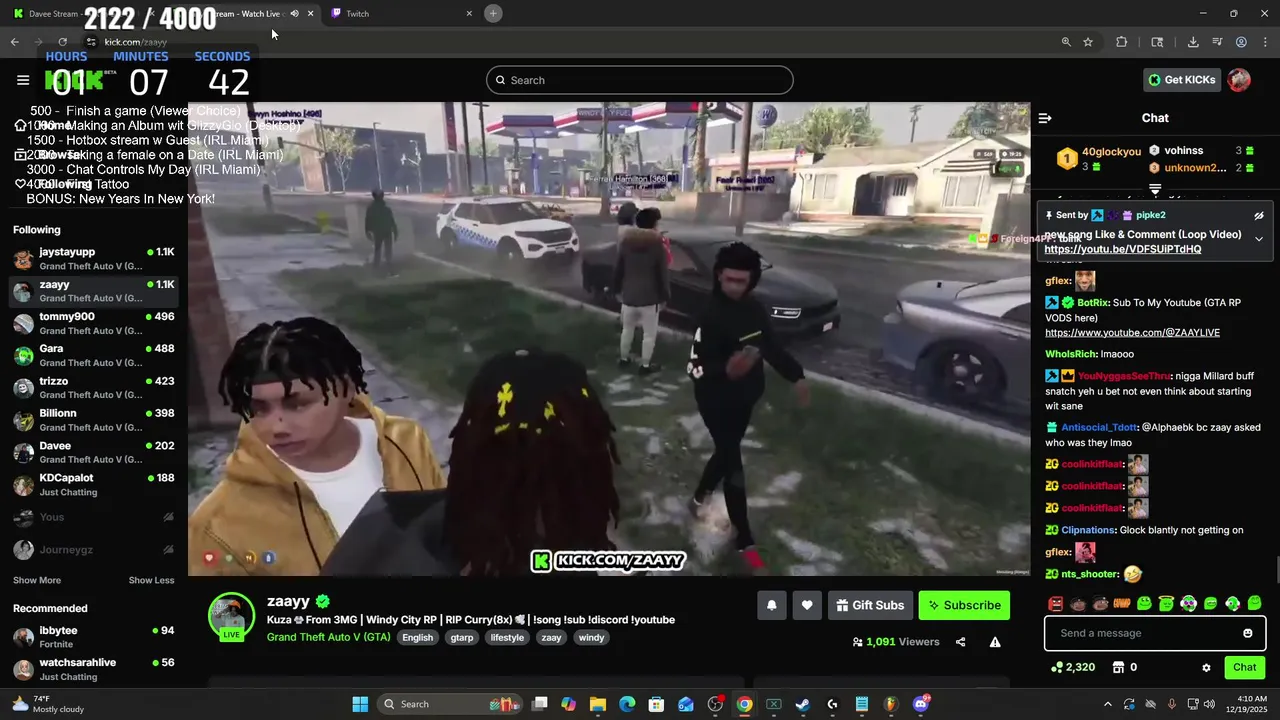Expand the pinned message chevron
Image resolution: width=1280 pixels, height=720 pixels.
click(1259, 239)
